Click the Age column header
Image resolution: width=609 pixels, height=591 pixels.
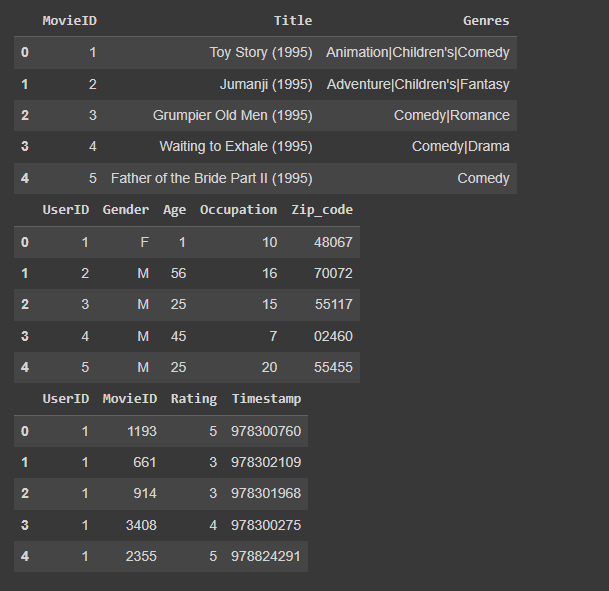click(x=174, y=210)
